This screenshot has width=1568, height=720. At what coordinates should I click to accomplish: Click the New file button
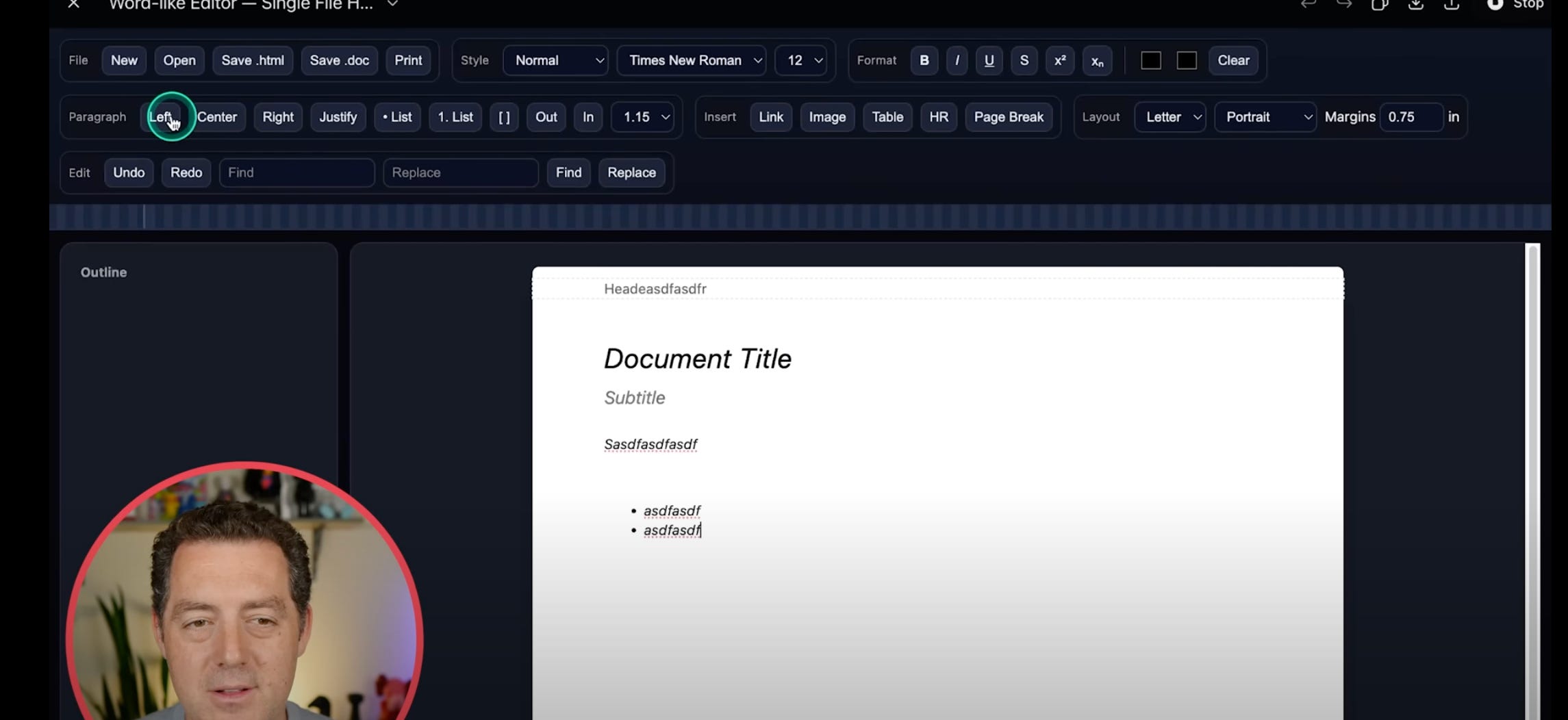124,60
